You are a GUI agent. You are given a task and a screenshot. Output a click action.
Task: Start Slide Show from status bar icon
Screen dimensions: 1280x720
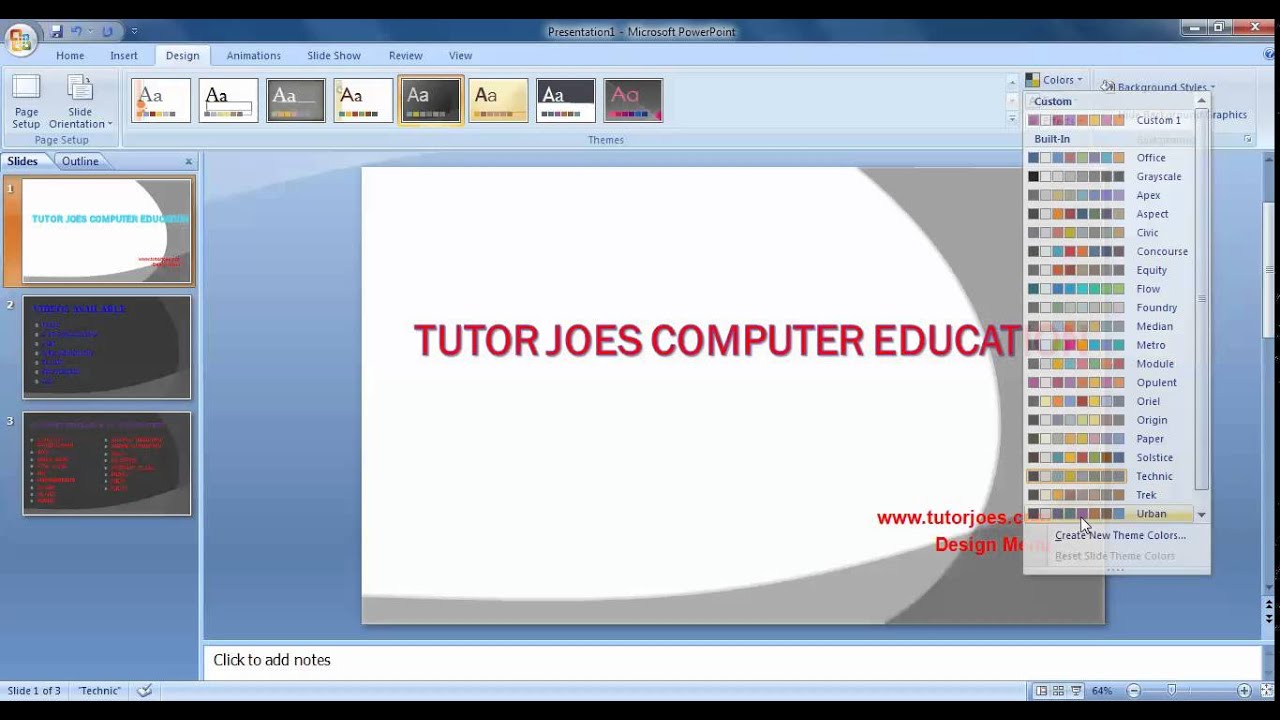coord(1076,691)
